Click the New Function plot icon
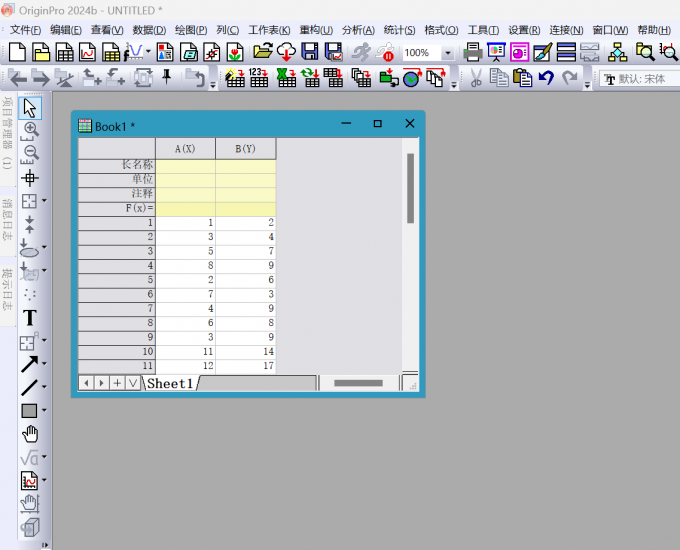The width and height of the screenshot is (680, 550). click(134, 52)
